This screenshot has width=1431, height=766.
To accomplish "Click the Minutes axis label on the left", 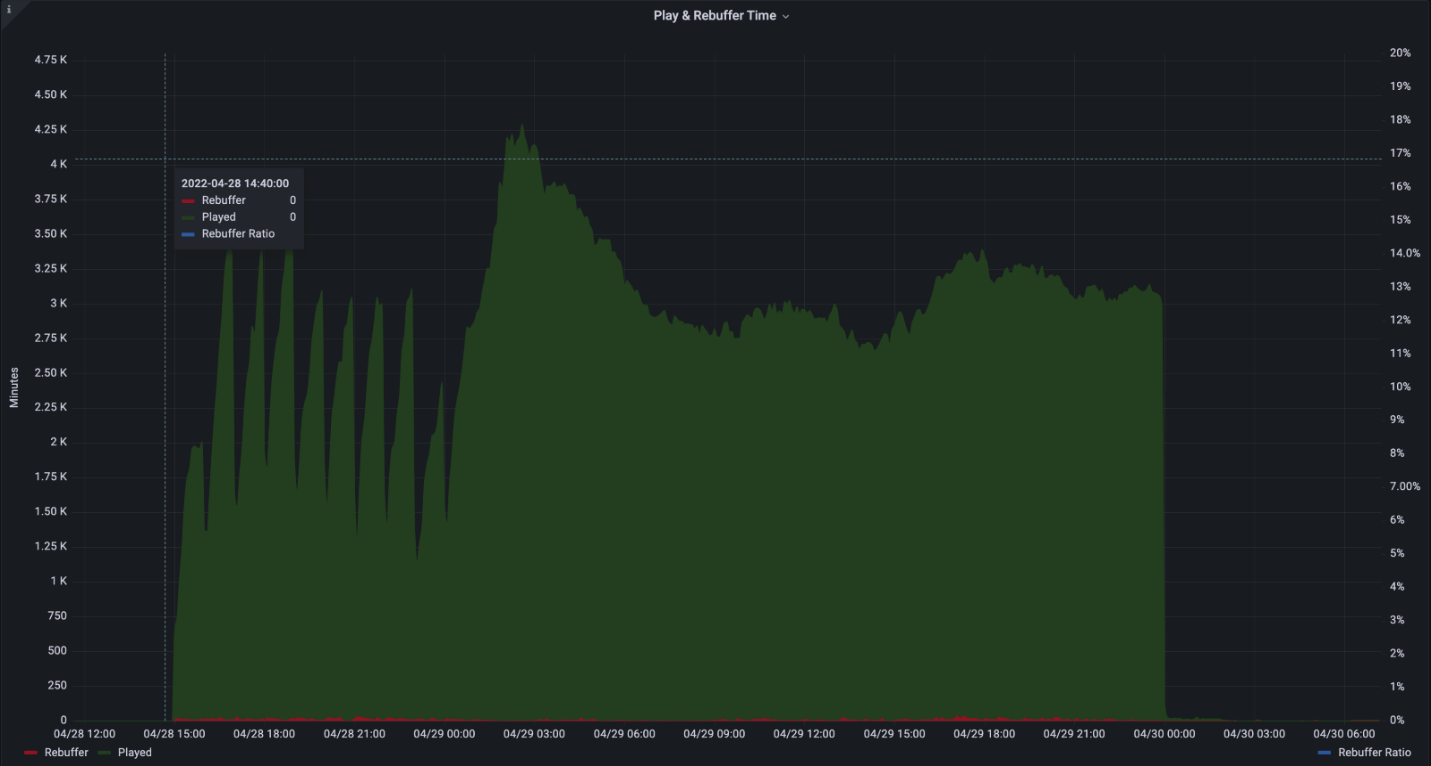I will (x=14, y=388).
